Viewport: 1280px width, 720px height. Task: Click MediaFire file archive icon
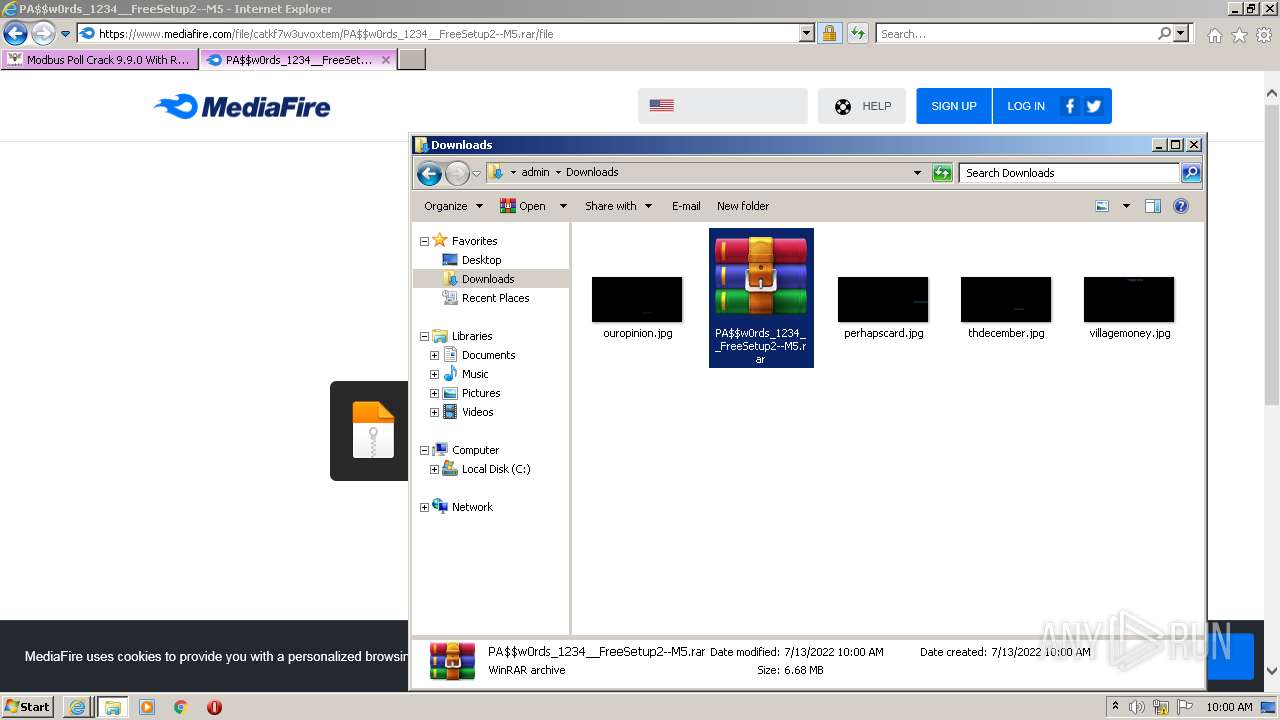click(x=373, y=430)
